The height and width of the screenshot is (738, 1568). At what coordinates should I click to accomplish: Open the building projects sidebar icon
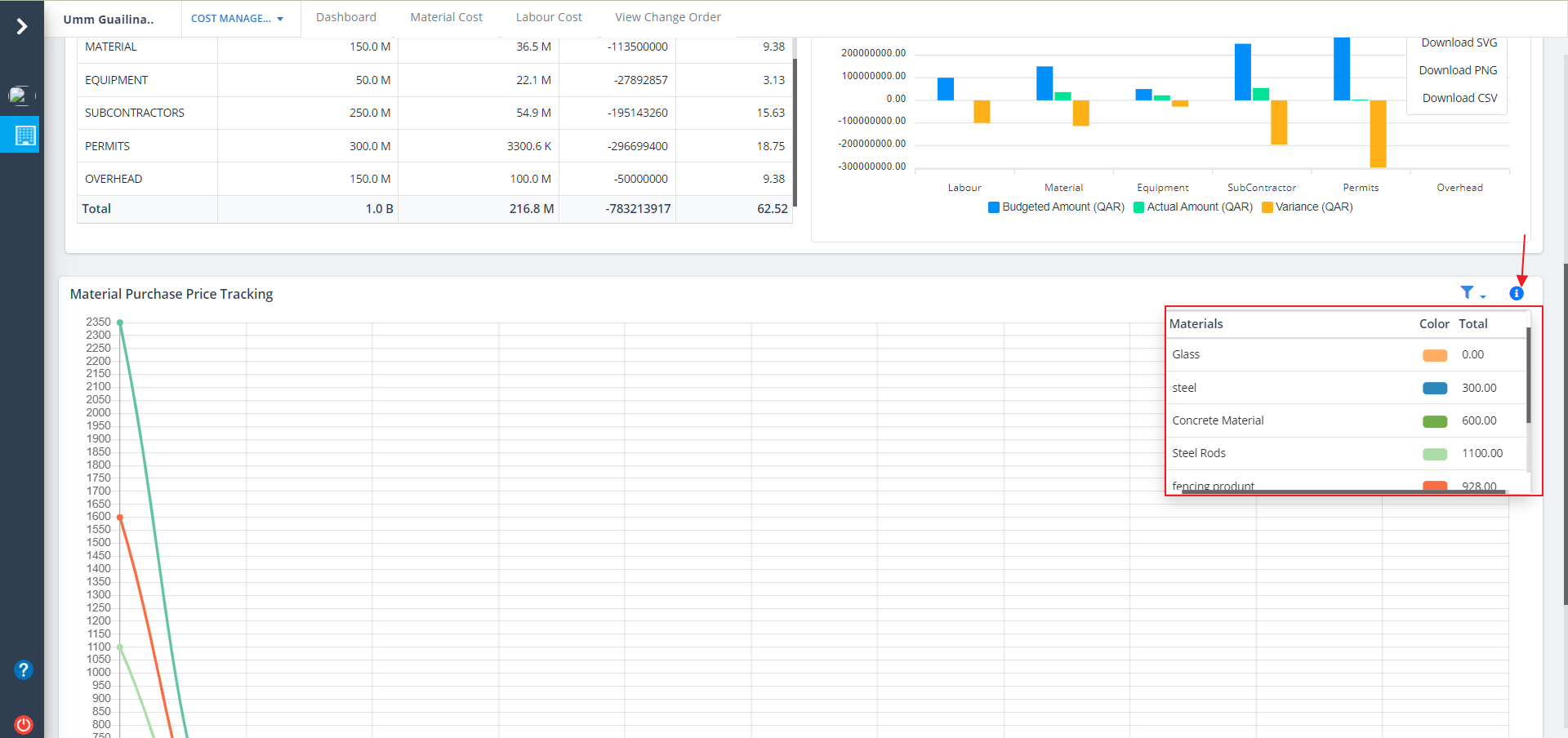coord(24,135)
